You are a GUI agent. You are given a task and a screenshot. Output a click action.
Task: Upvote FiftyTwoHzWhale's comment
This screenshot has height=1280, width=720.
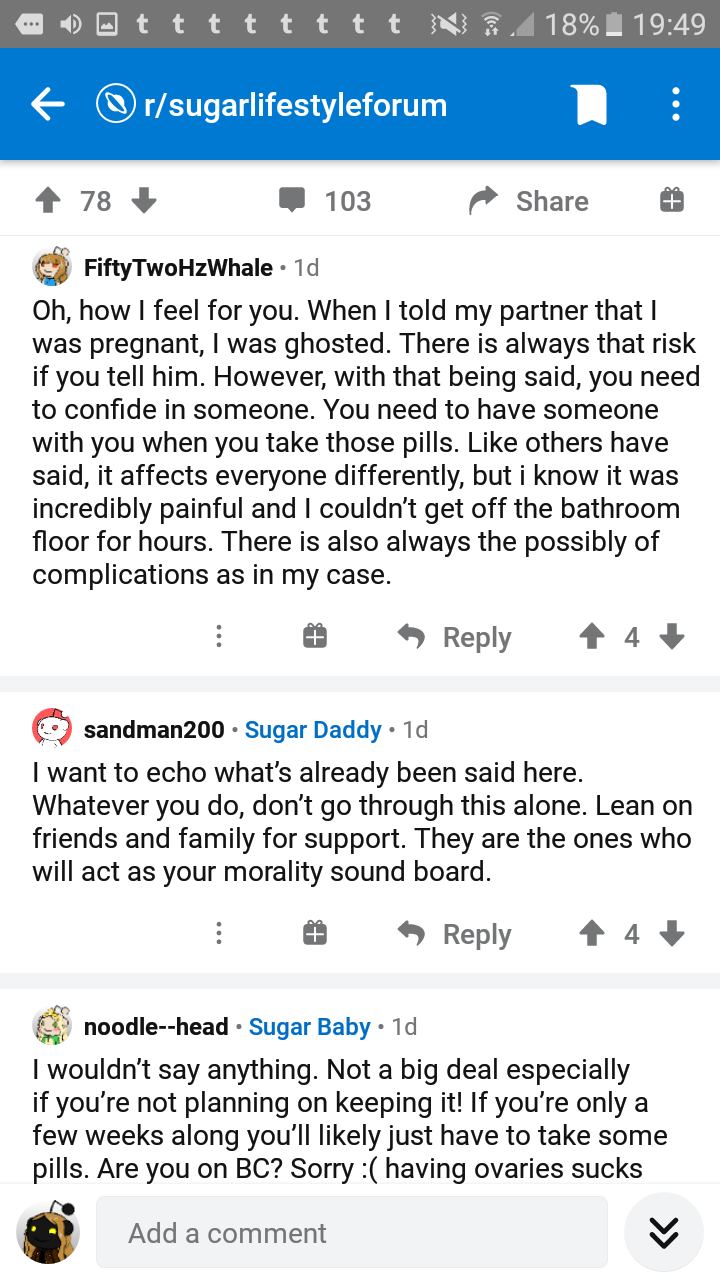coord(591,637)
